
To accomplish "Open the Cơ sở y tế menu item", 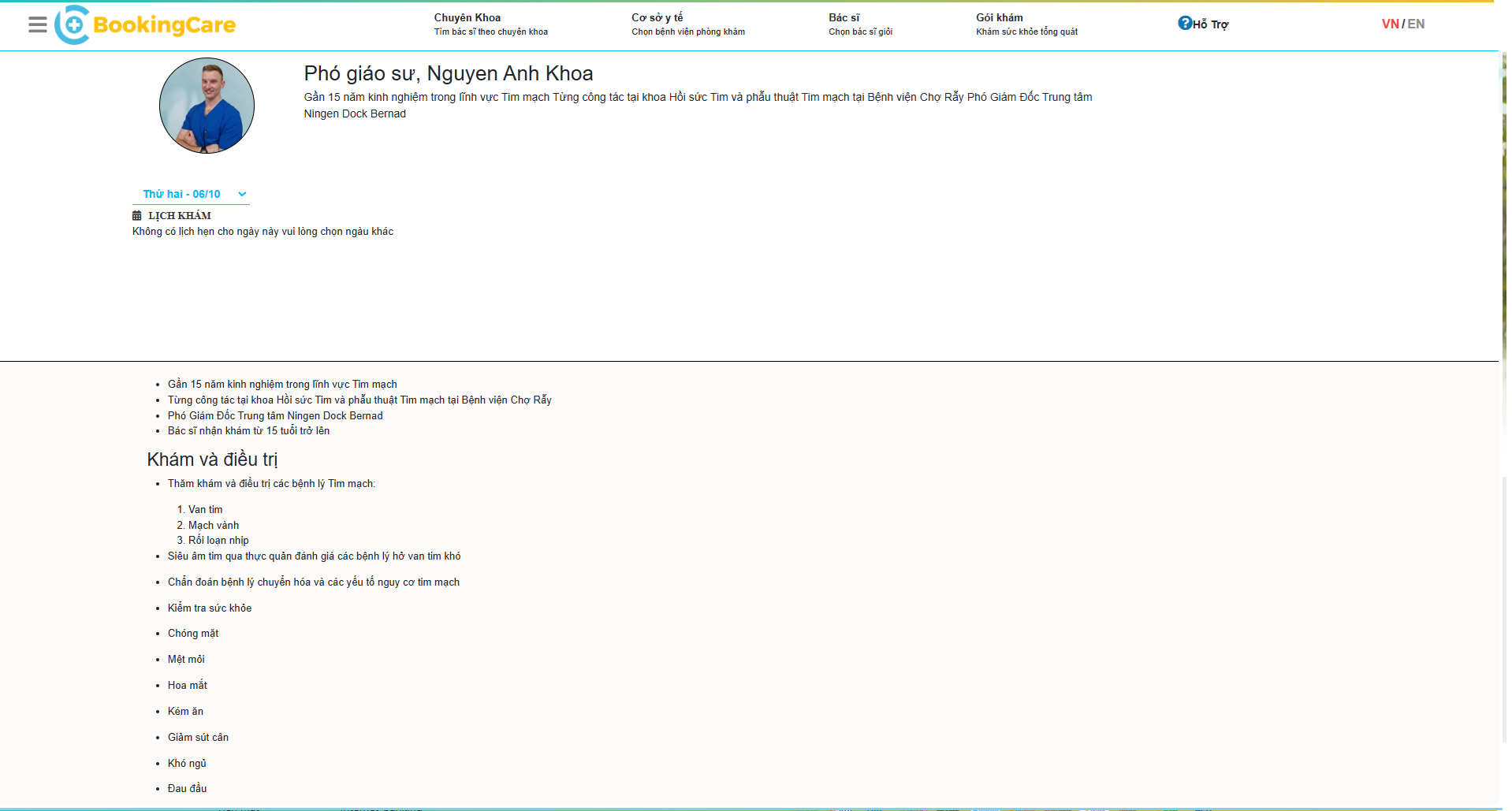I will pyautogui.click(x=657, y=17).
